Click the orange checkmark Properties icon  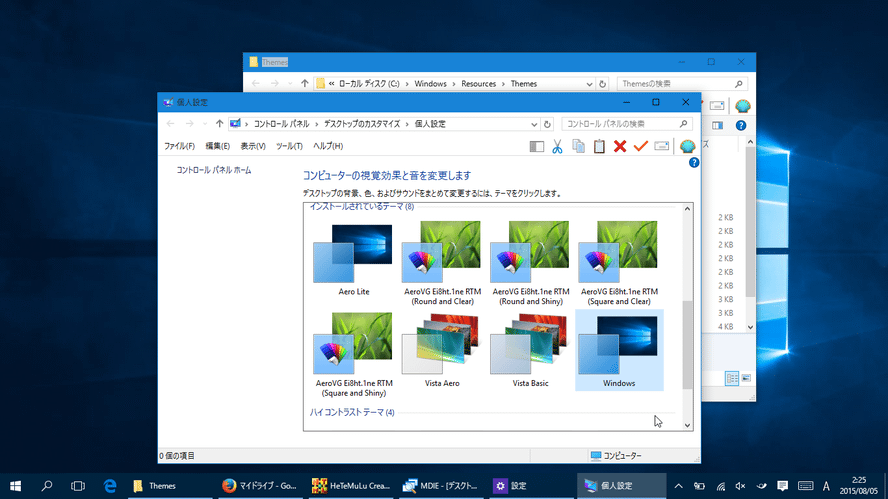[x=641, y=147]
